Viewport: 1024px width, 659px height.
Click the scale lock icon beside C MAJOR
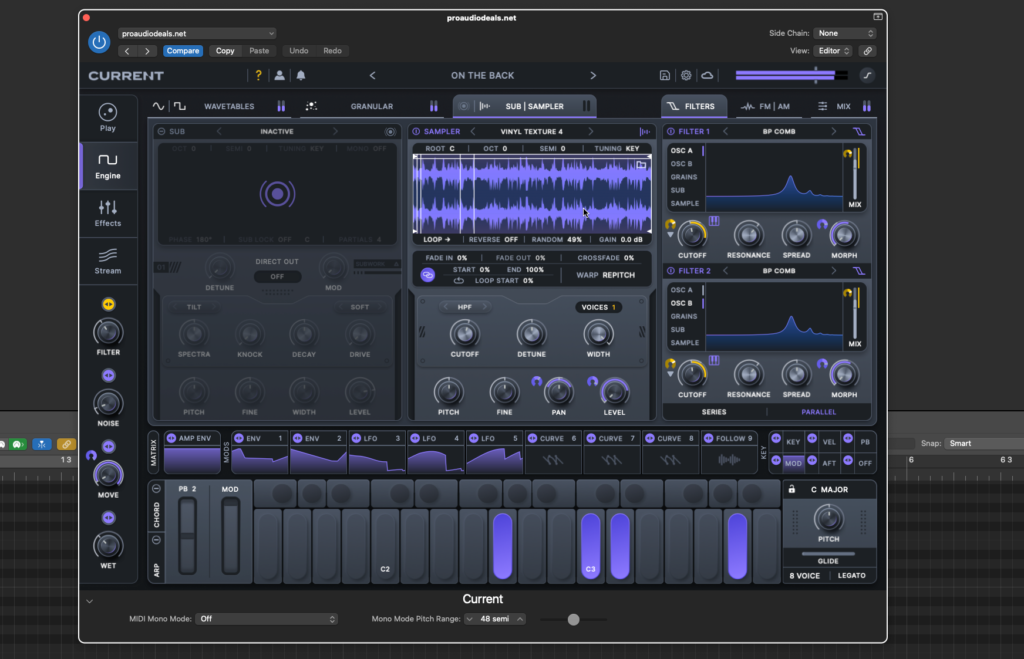792,489
